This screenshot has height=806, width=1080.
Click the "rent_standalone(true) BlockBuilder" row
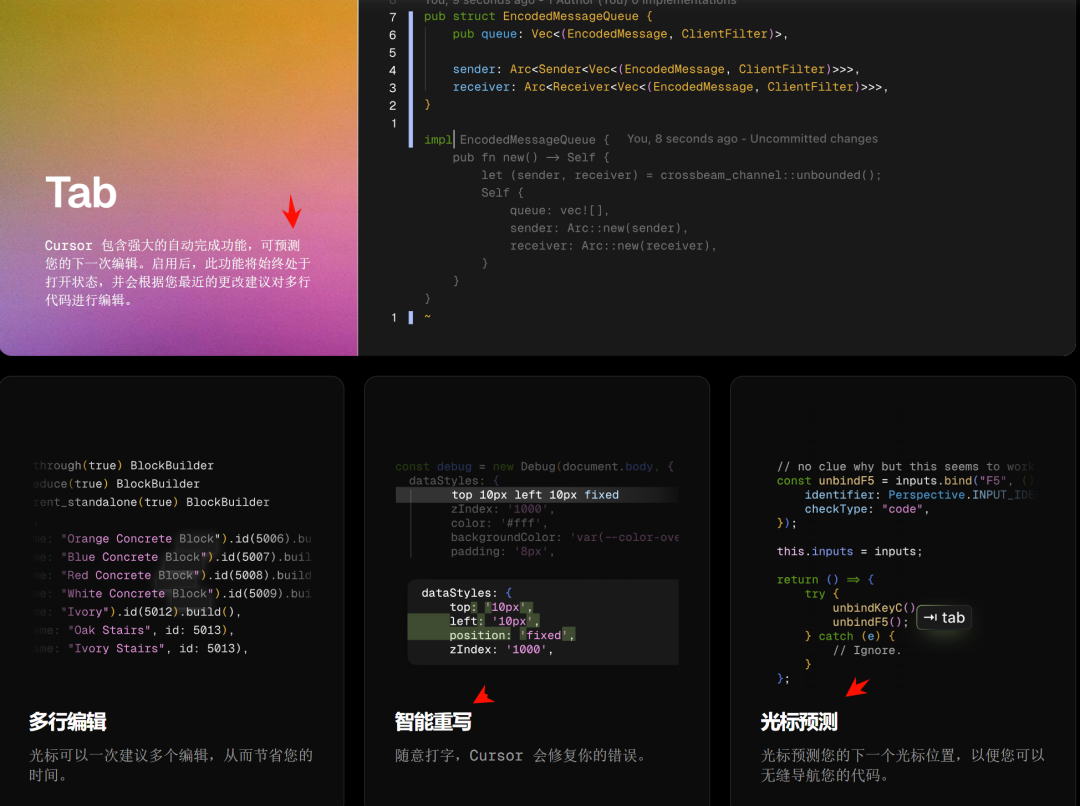coord(152,502)
